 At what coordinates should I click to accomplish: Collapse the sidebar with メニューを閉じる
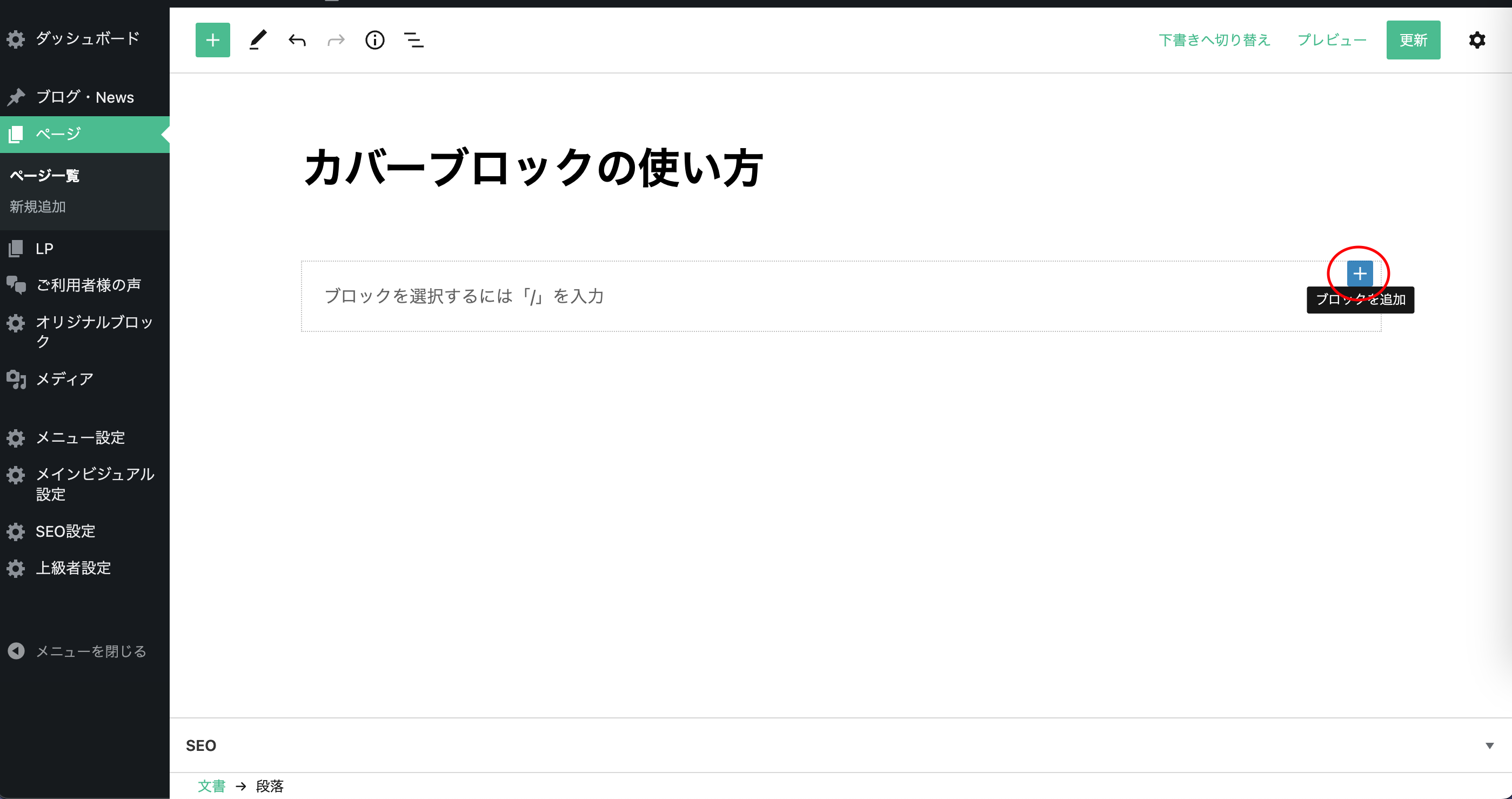click(90, 651)
